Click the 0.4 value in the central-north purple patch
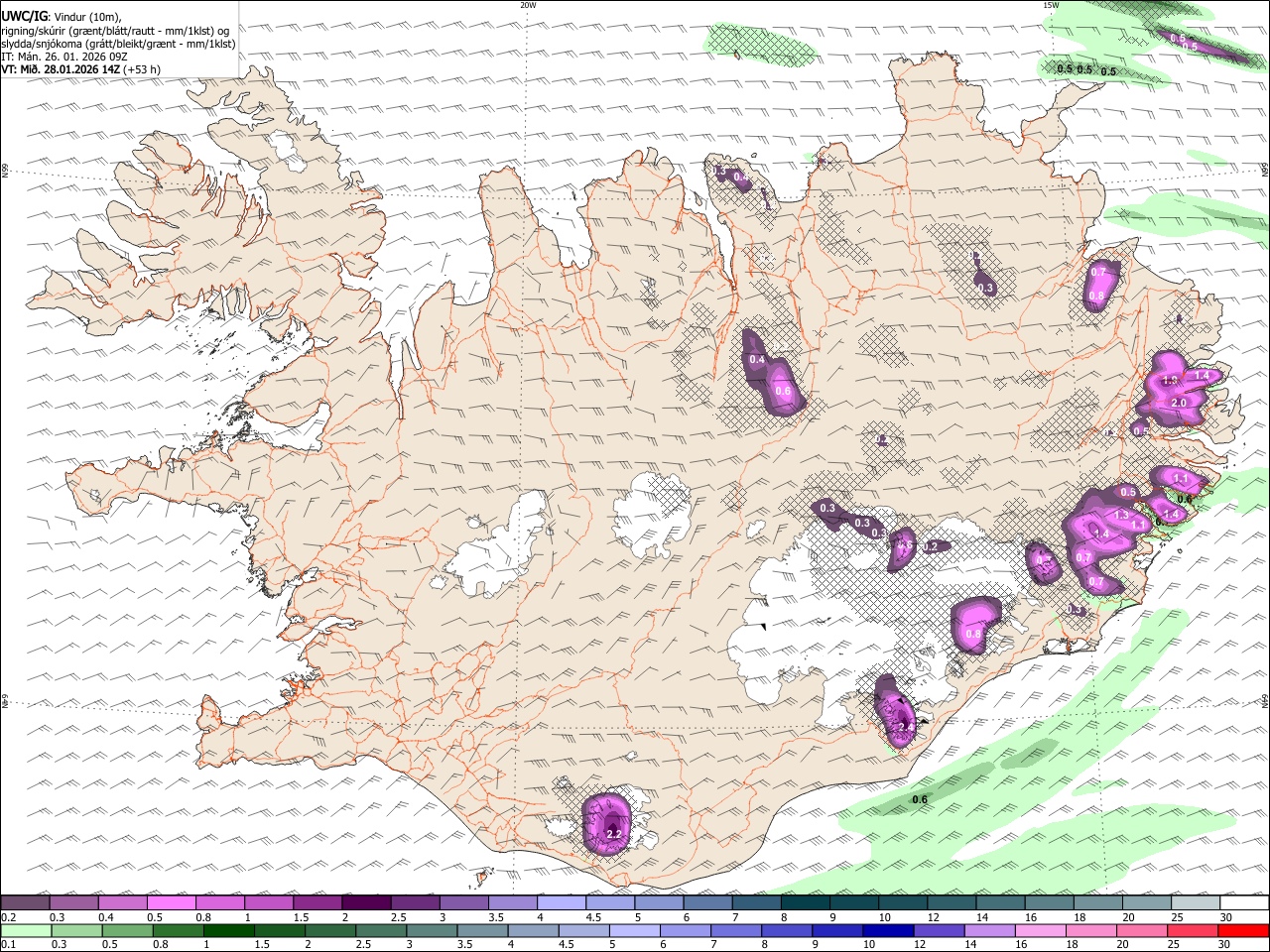The image size is (1270, 952). coord(757,359)
